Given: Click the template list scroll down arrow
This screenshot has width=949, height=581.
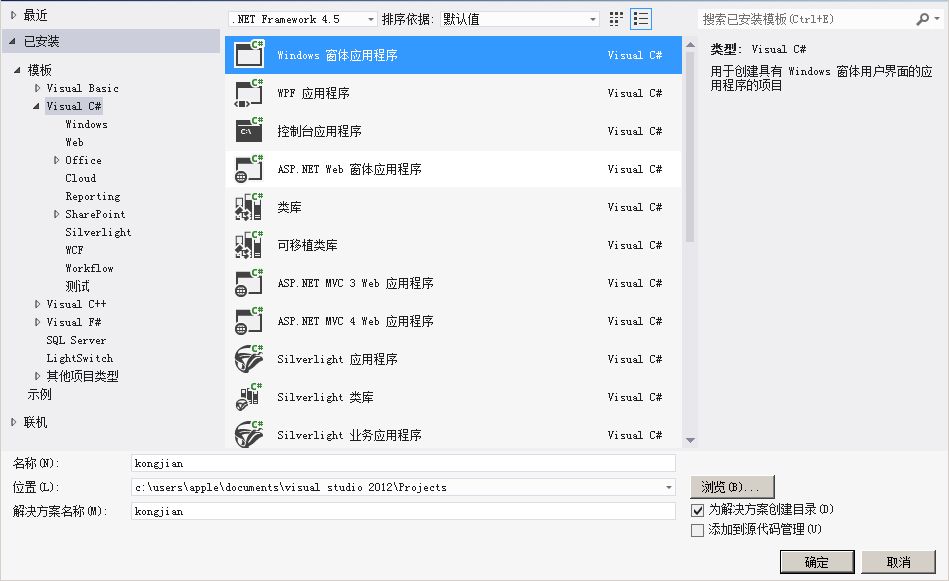Looking at the screenshot, I should [x=690, y=441].
